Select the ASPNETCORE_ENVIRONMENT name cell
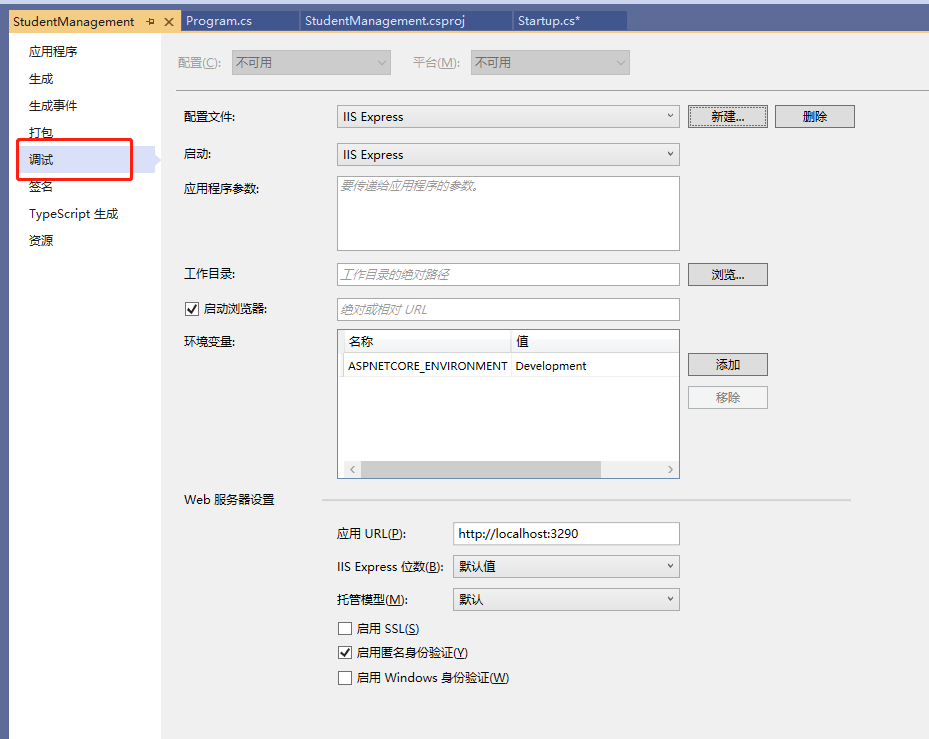This screenshot has width=929, height=739. click(427, 366)
